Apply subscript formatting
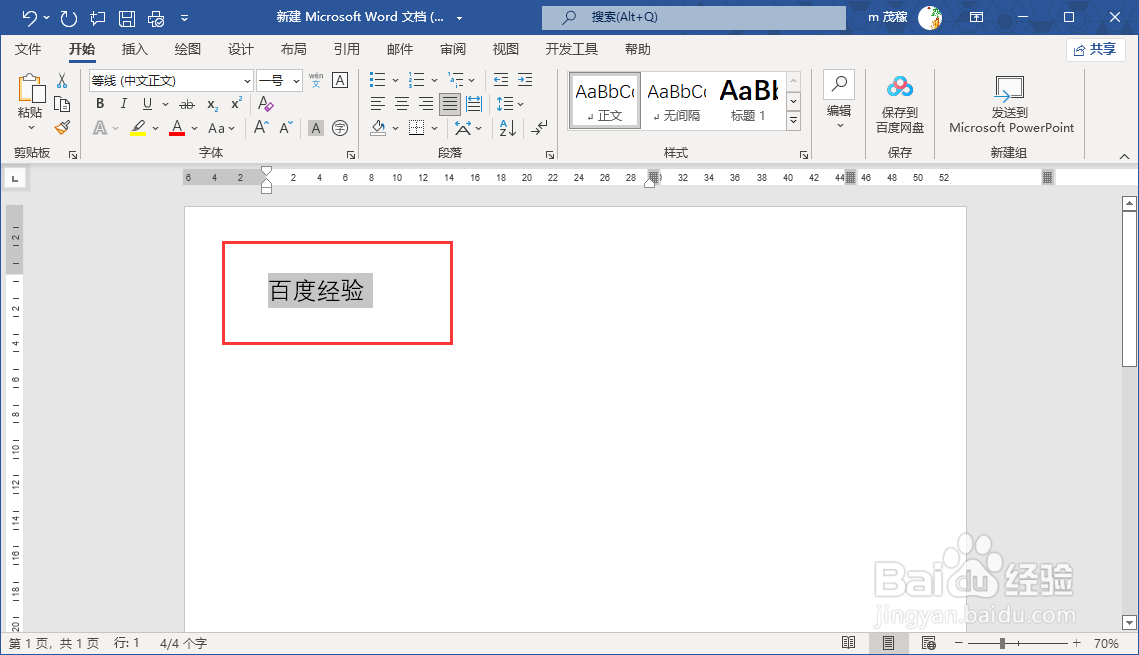 coord(212,105)
